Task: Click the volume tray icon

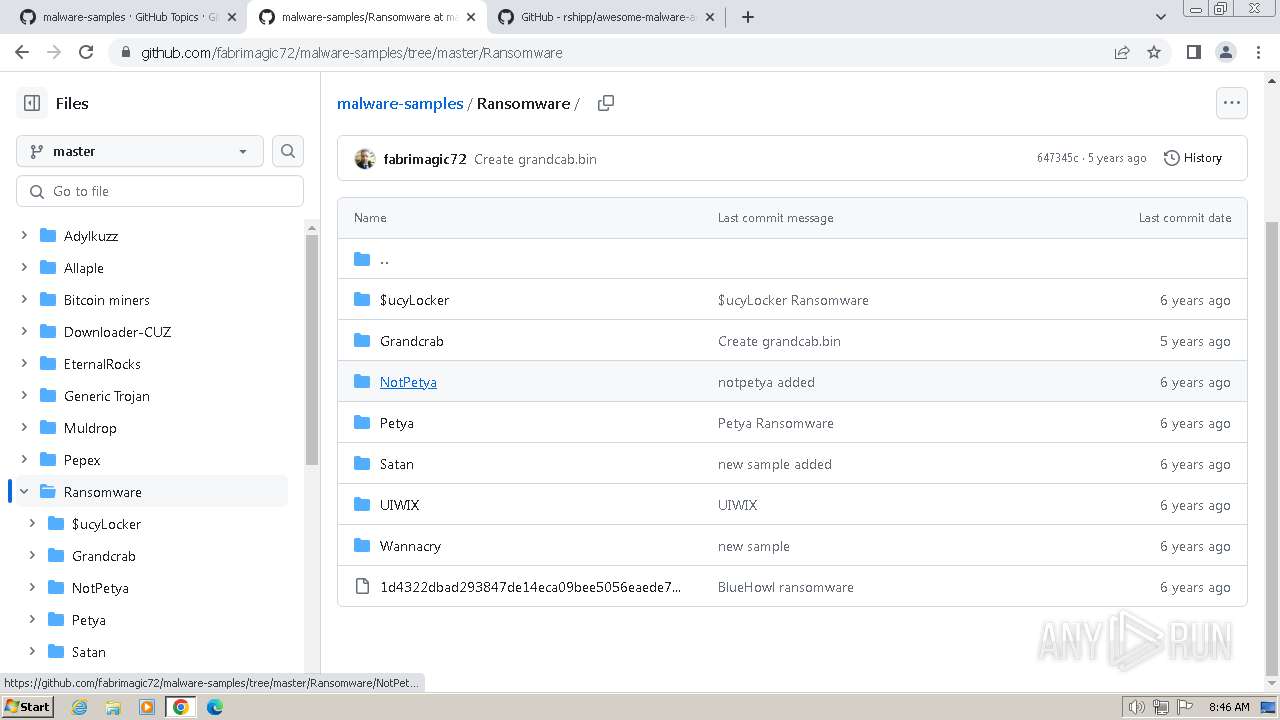Action: 1137,707
